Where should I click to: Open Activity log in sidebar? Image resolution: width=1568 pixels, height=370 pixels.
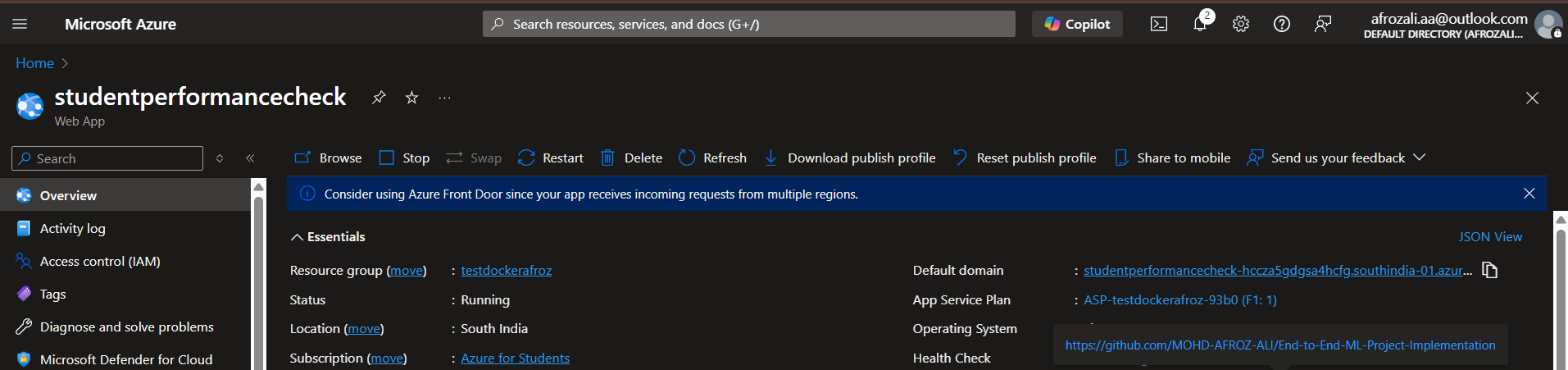(72, 229)
